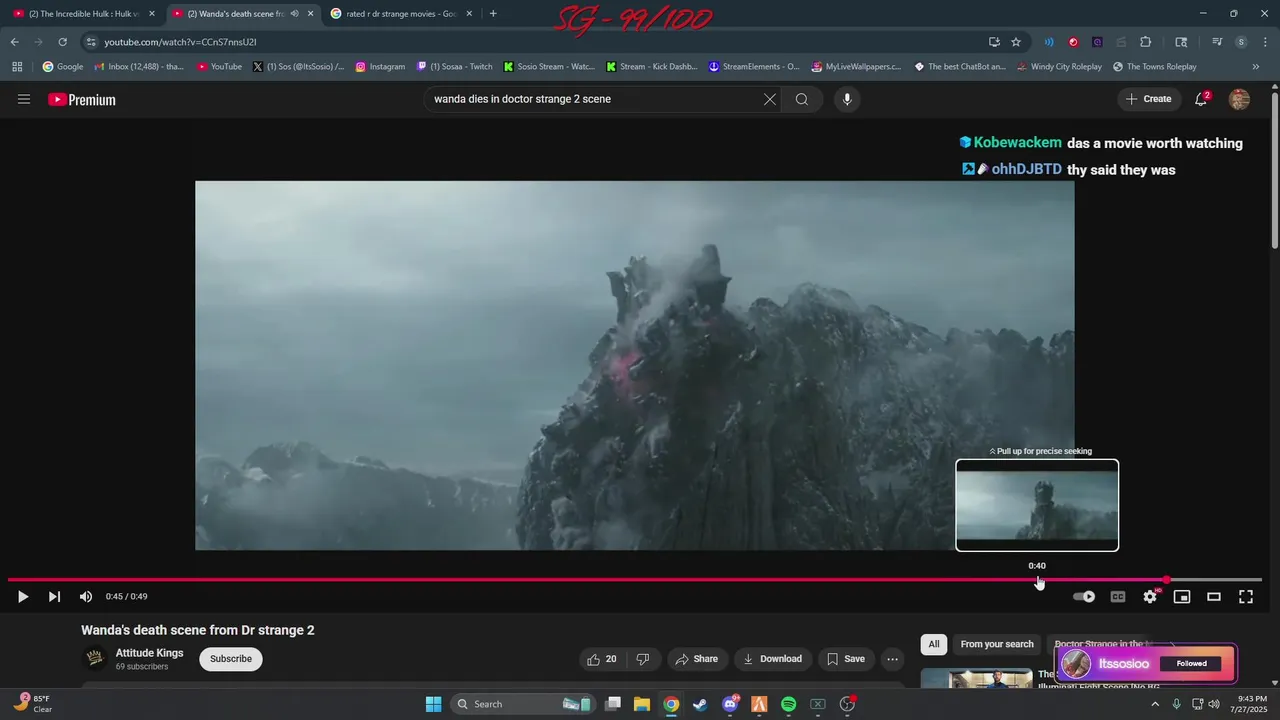1280x720 pixels.
Task: Click the seek preview thumbnail
Action: point(1037,505)
